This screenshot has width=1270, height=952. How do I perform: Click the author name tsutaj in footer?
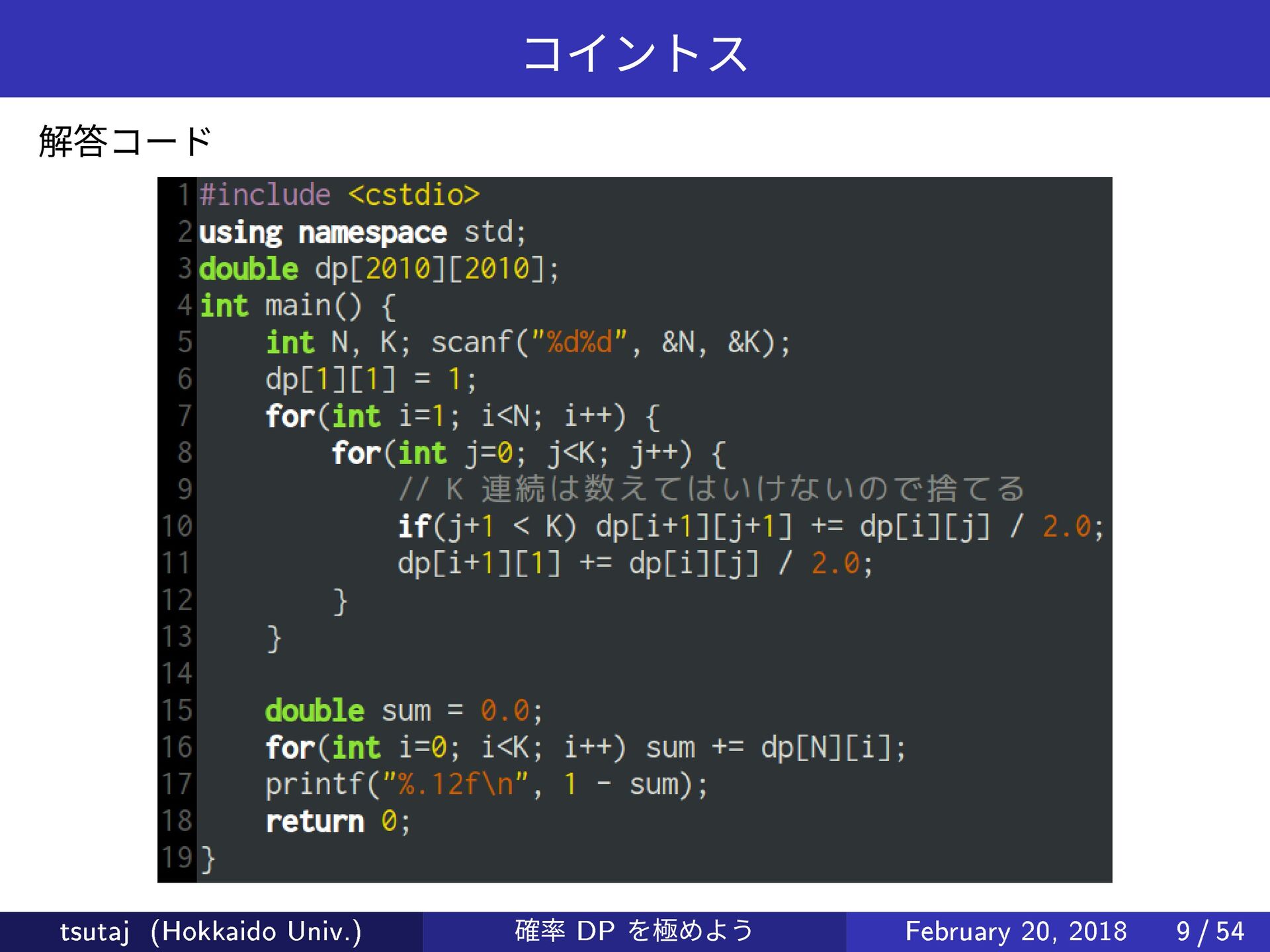click(x=94, y=932)
